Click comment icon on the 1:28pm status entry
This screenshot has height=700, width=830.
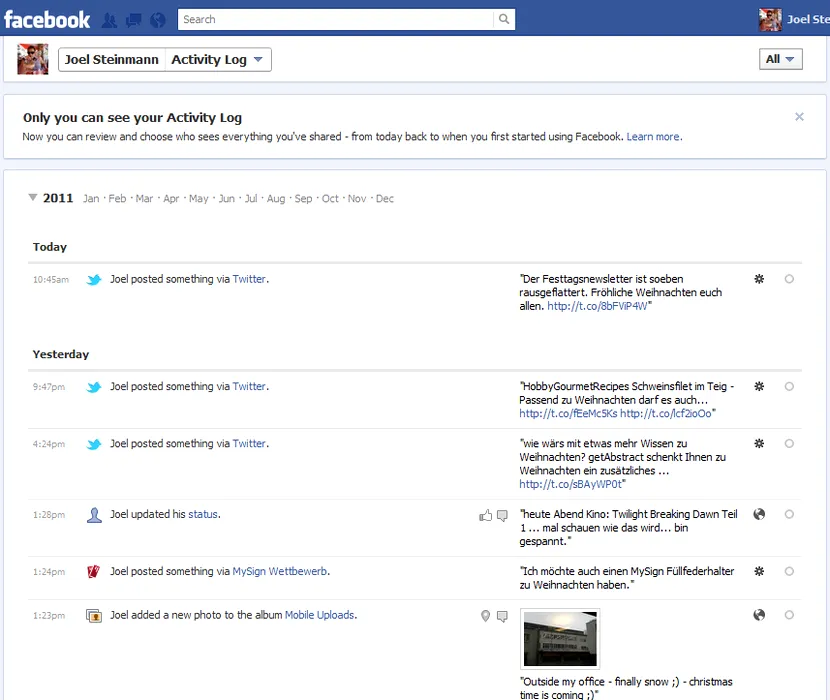(502, 515)
